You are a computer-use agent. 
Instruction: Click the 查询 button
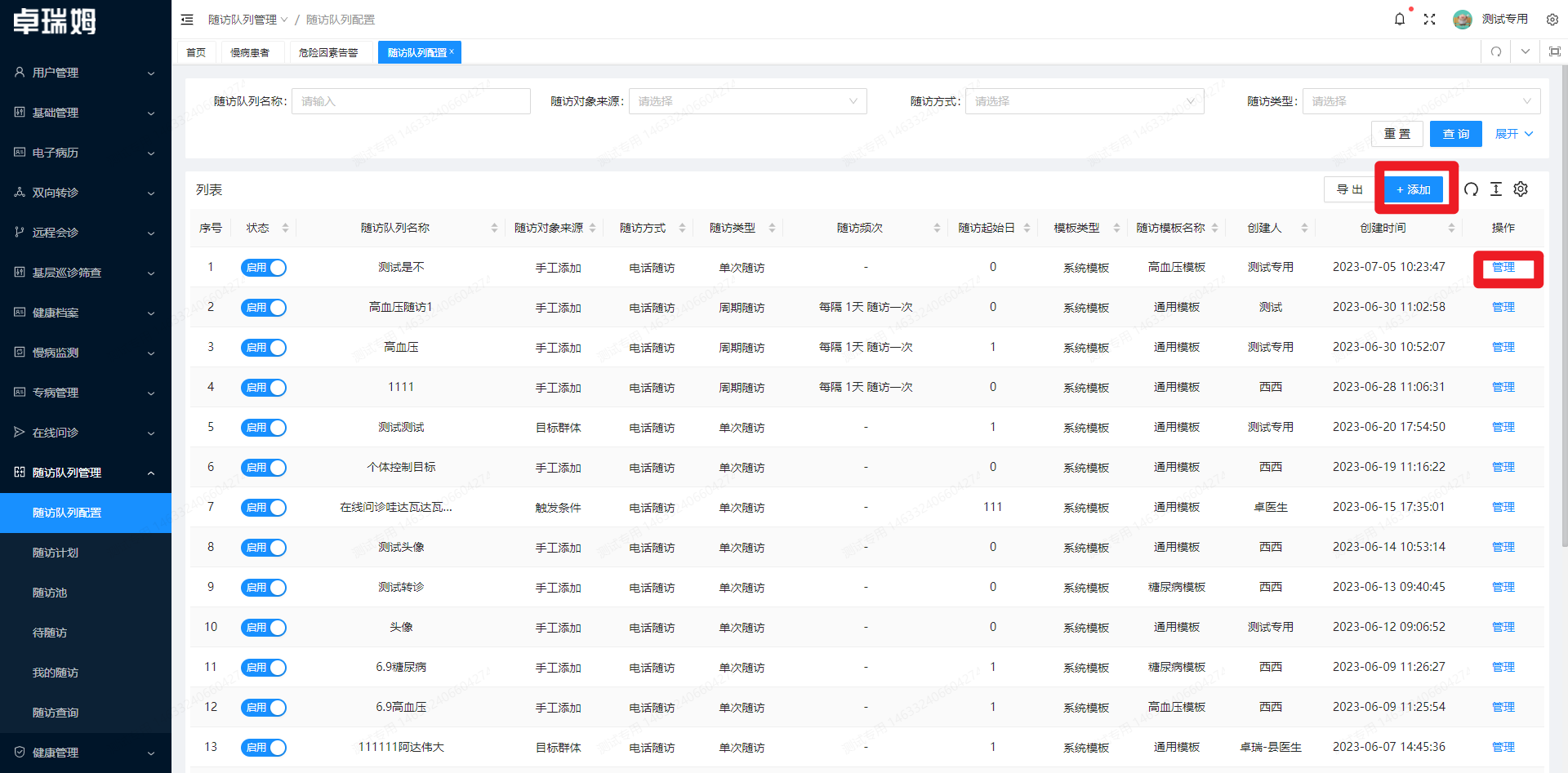pos(1456,134)
